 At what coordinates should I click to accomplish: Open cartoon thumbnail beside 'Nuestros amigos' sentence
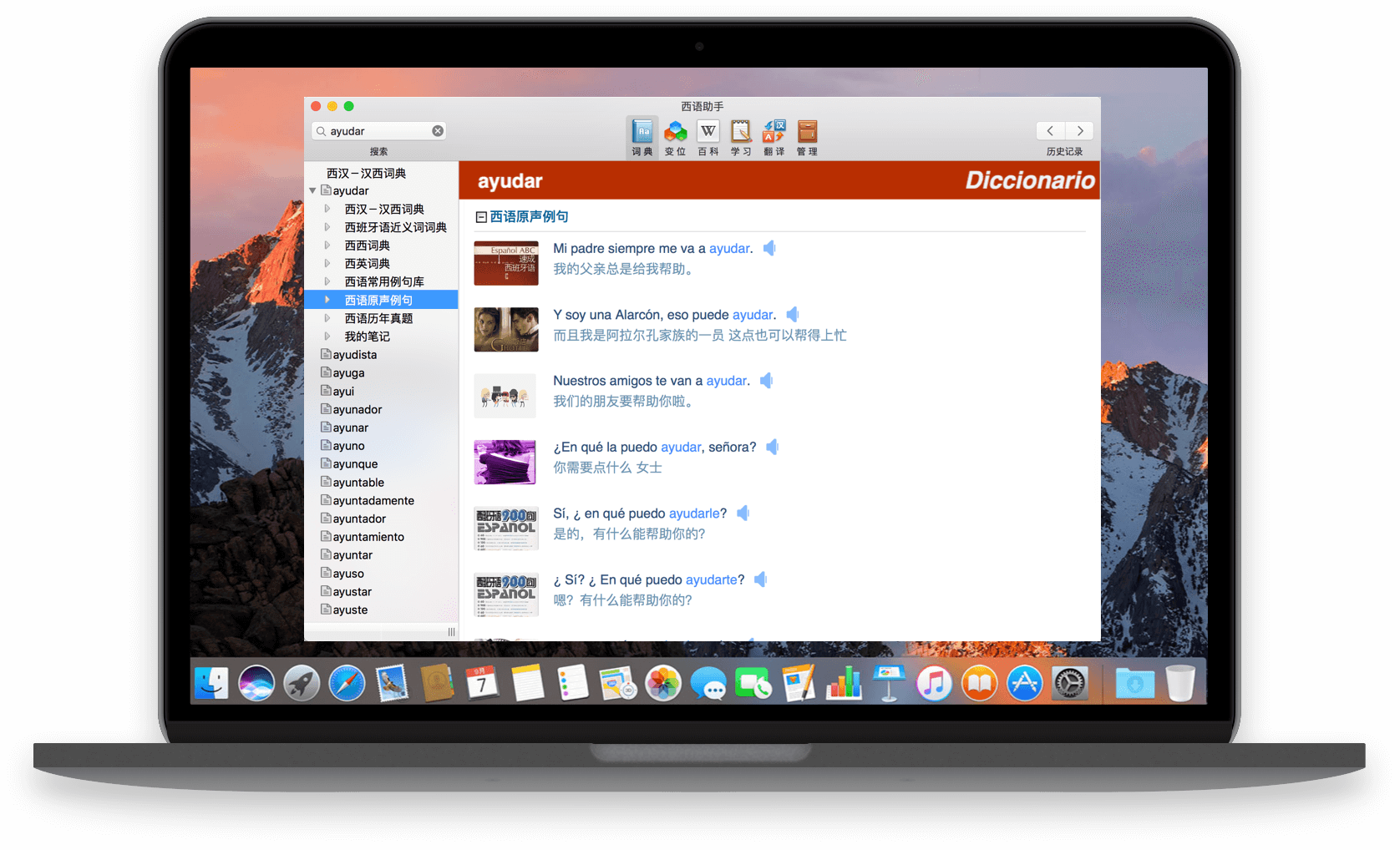(x=506, y=396)
